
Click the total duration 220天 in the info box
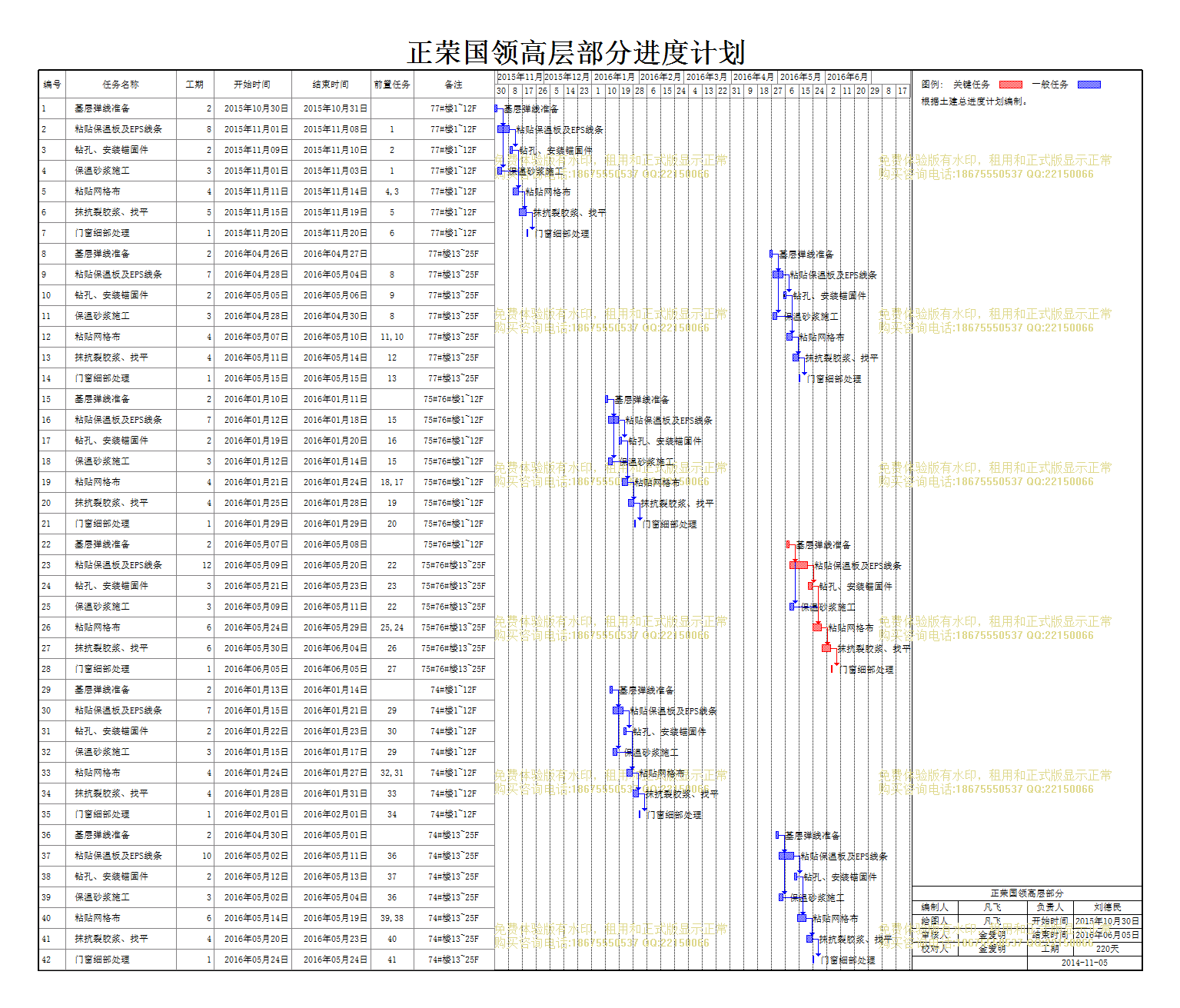[x=1108, y=949]
